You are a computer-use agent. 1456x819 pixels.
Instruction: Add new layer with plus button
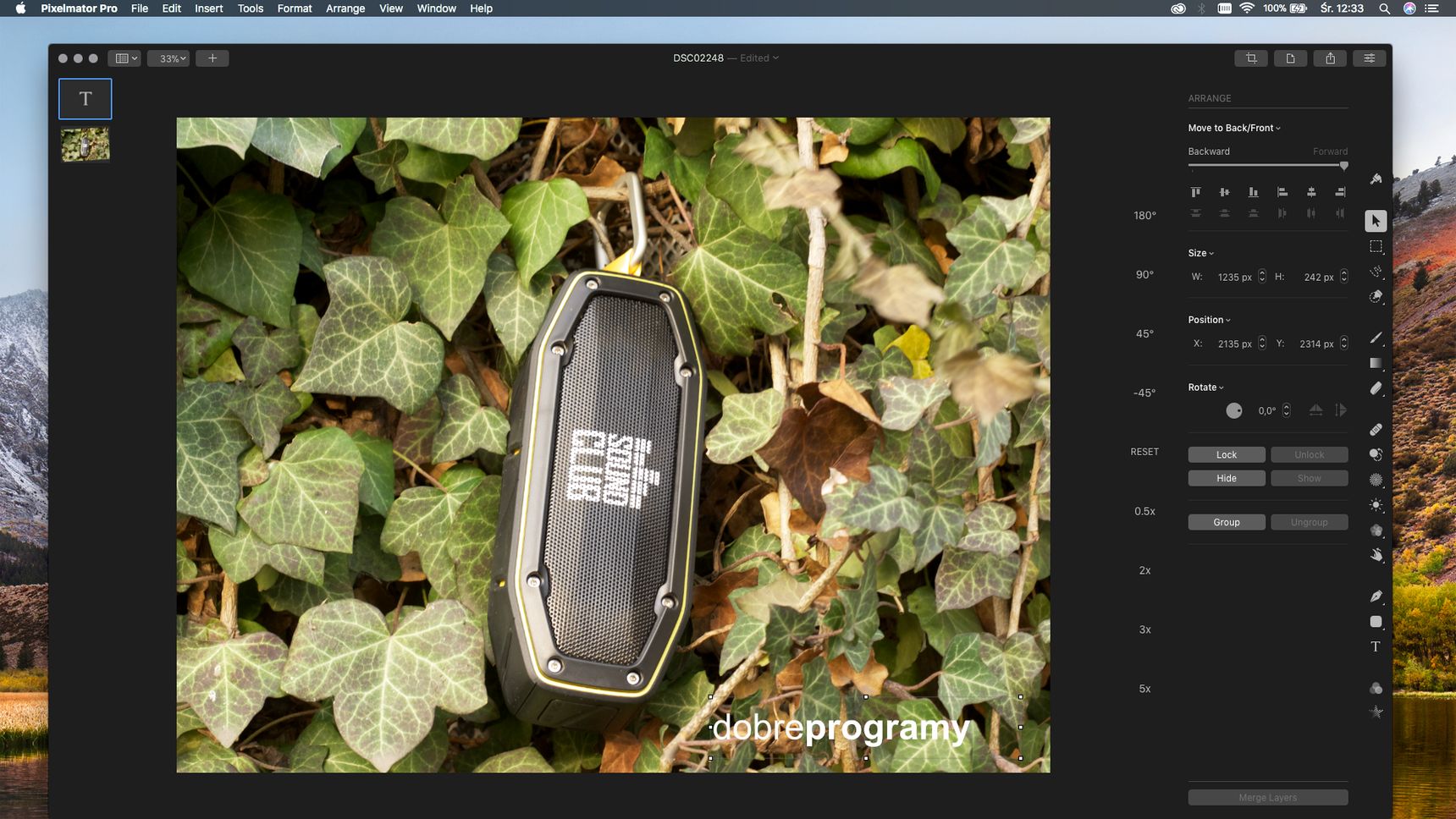(x=212, y=58)
